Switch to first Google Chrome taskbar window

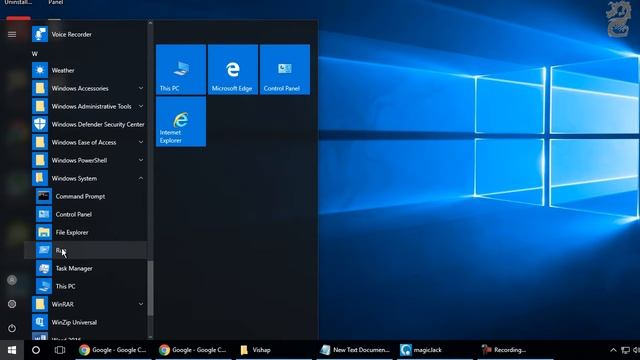pyautogui.click(x=113, y=350)
